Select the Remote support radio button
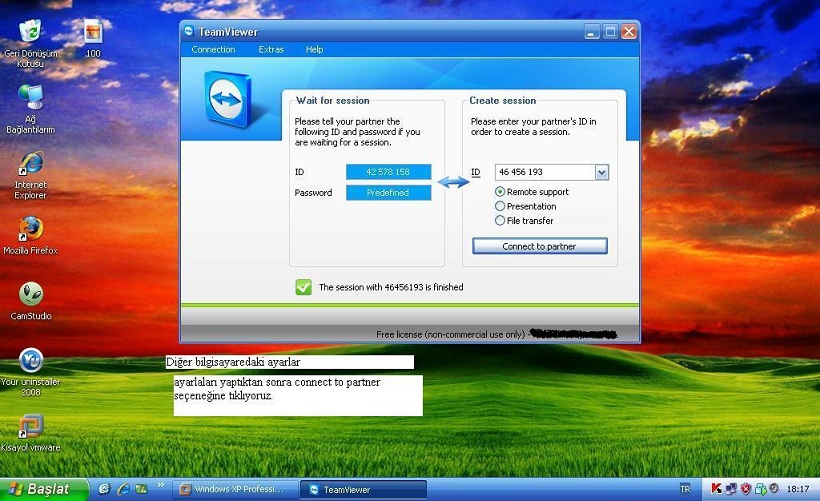The width and height of the screenshot is (820, 501). pyautogui.click(x=500, y=192)
